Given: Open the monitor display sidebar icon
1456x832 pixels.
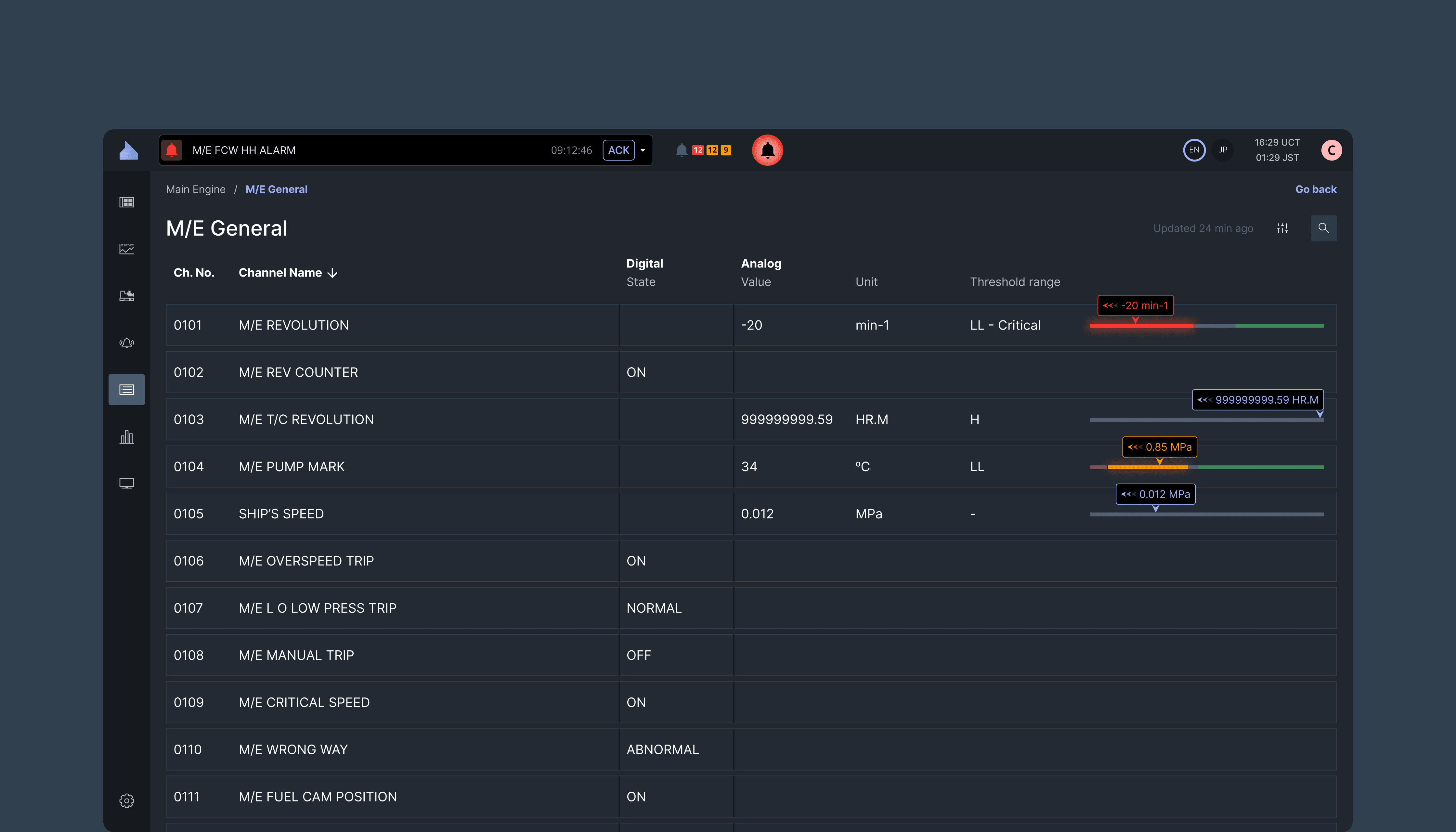Looking at the screenshot, I should click(126, 483).
